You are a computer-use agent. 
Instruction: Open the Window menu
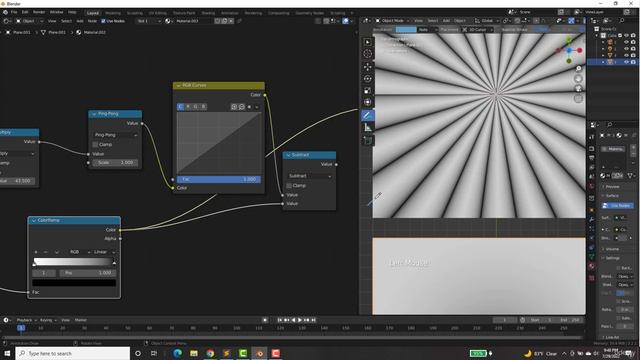pyautogui.click(x=56, y=12)
